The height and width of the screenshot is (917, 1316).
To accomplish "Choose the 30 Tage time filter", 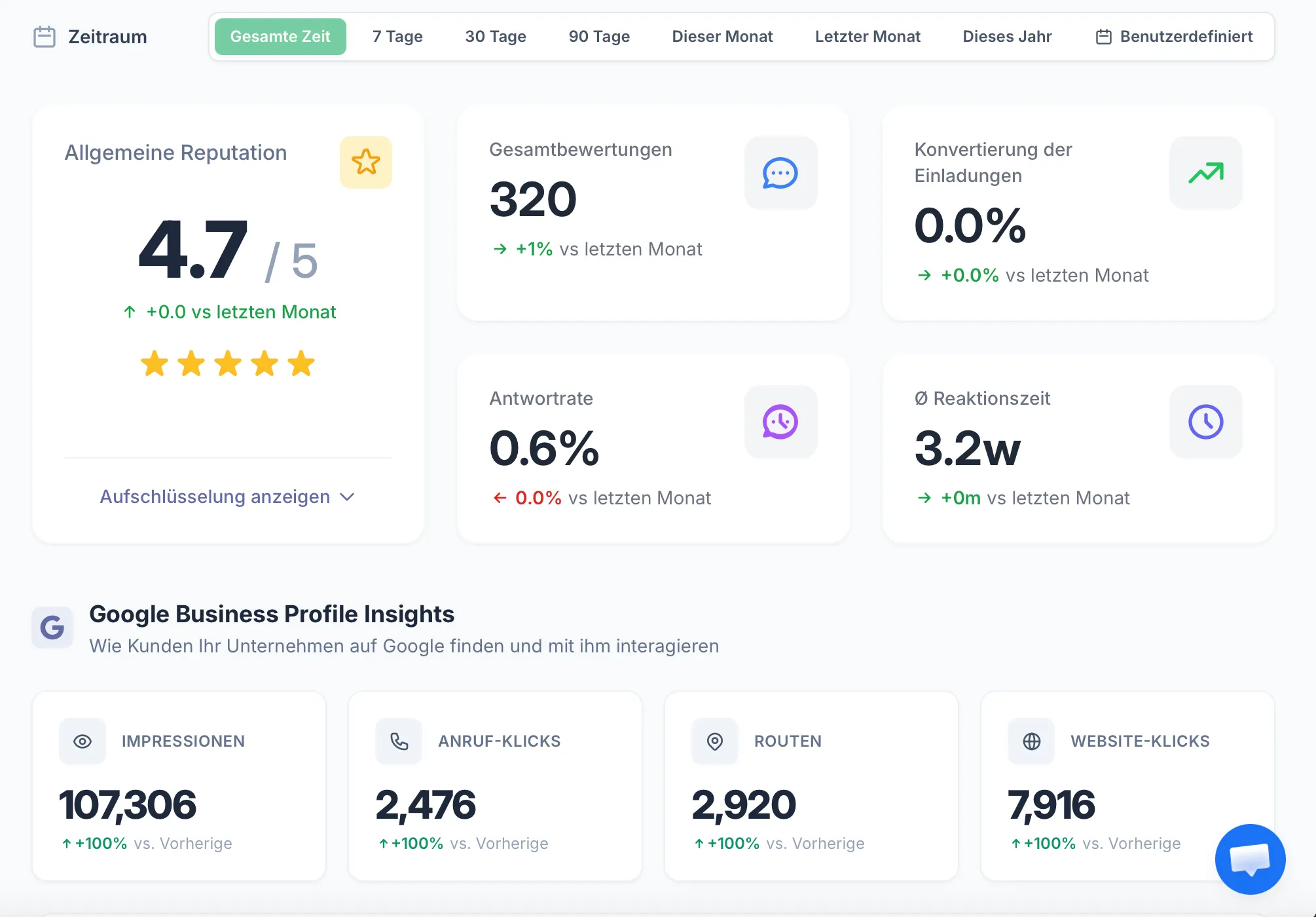I will 496,37.
